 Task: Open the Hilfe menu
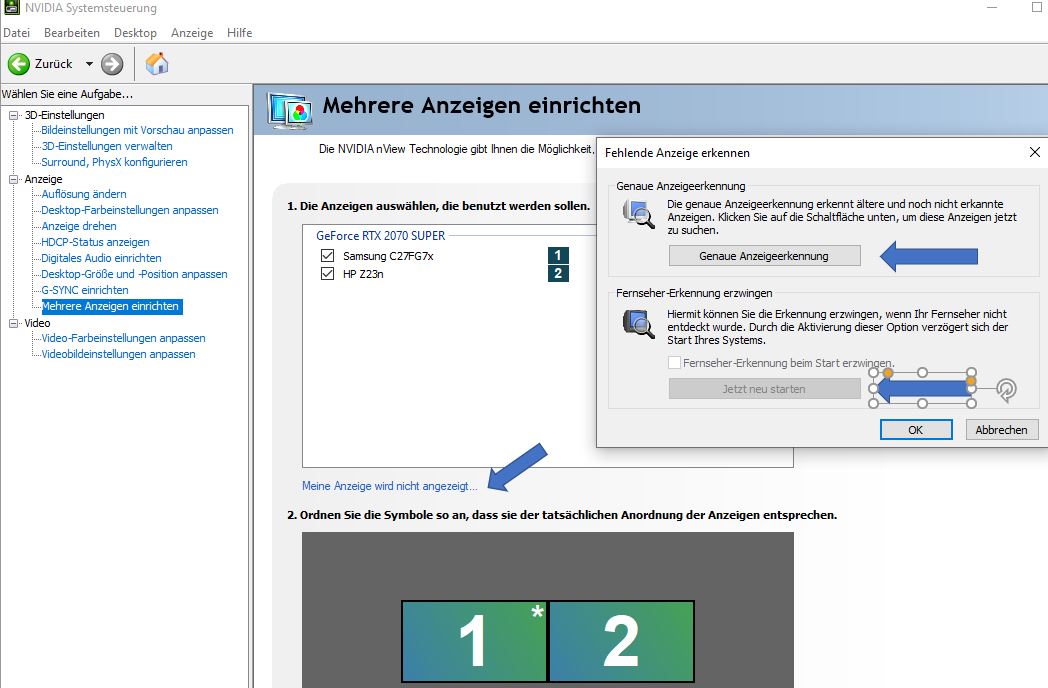(x=239, y=33)
